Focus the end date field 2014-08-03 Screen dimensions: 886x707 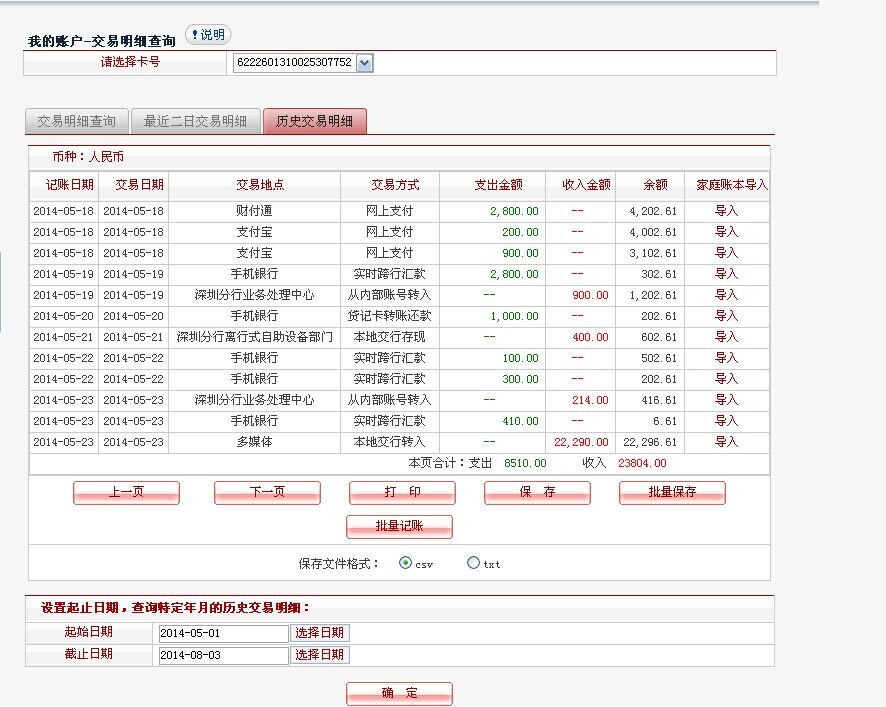(224, 656)
